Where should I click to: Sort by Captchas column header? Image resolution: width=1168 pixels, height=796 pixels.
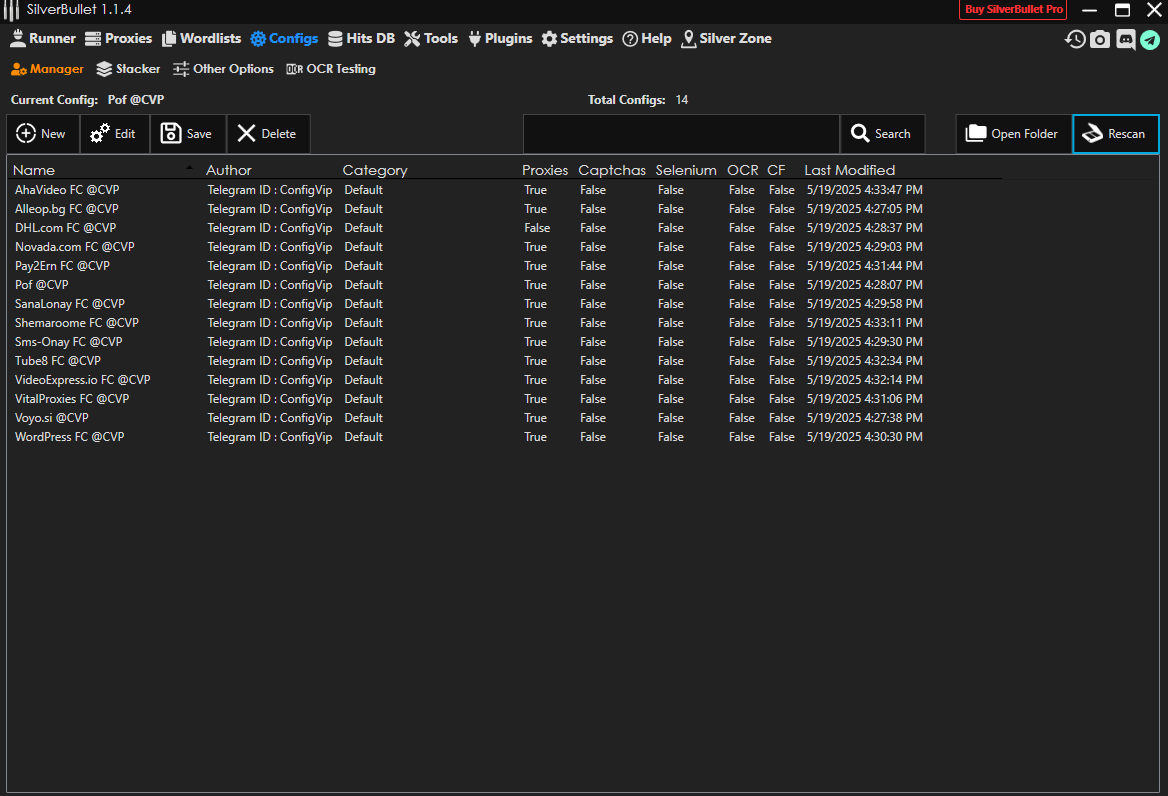612,171
